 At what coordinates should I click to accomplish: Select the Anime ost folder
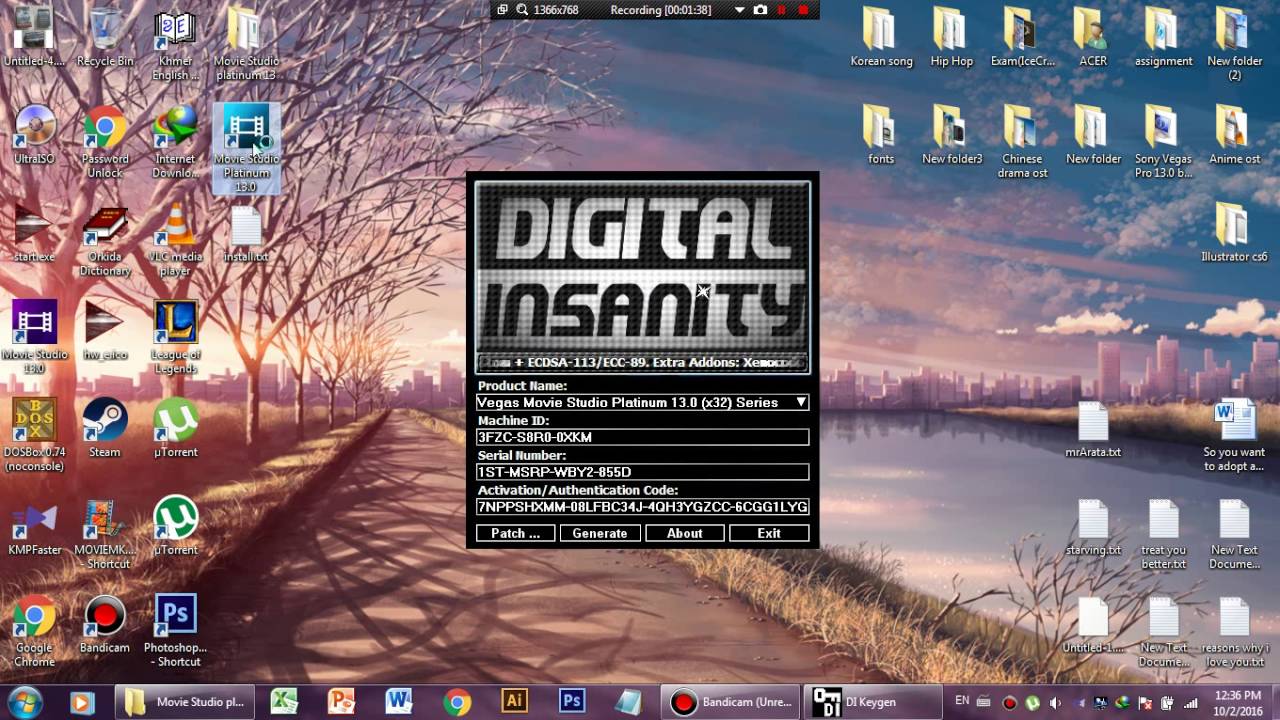[1233, 135]
